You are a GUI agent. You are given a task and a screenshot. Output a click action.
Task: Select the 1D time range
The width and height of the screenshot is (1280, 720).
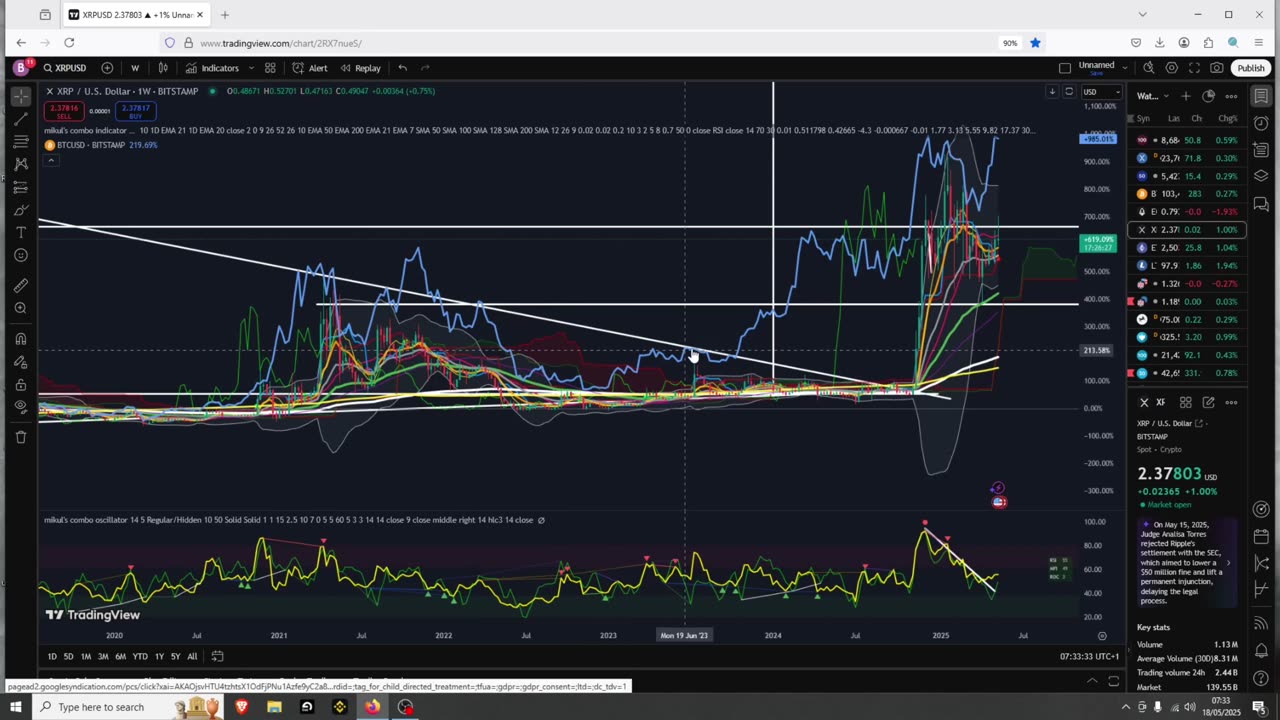[x=52, y=656]
